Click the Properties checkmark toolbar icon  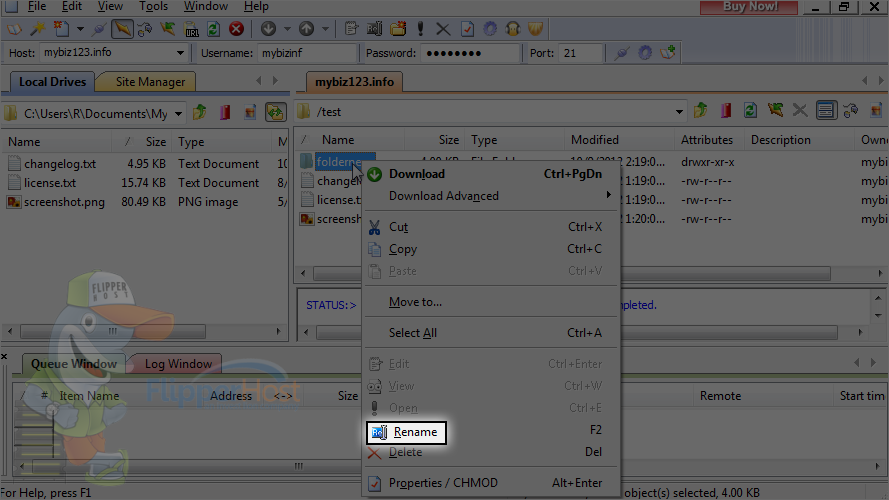coord(467,28)
